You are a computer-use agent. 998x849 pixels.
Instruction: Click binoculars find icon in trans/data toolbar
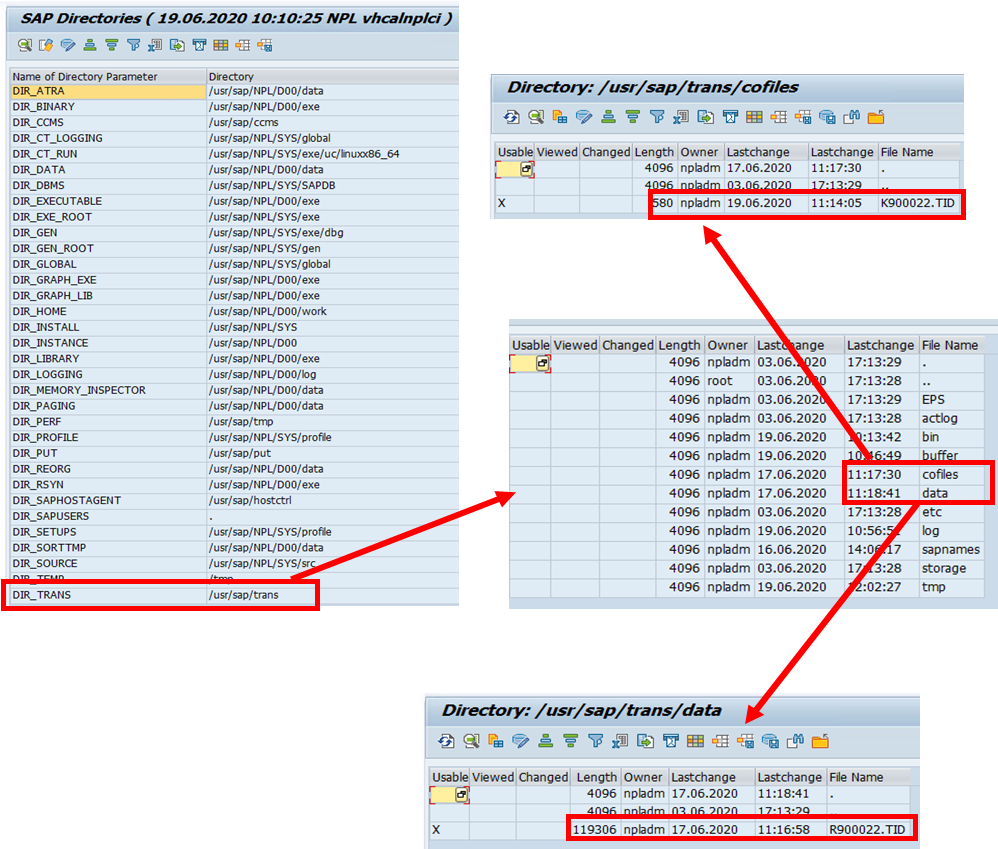[796, 741]
